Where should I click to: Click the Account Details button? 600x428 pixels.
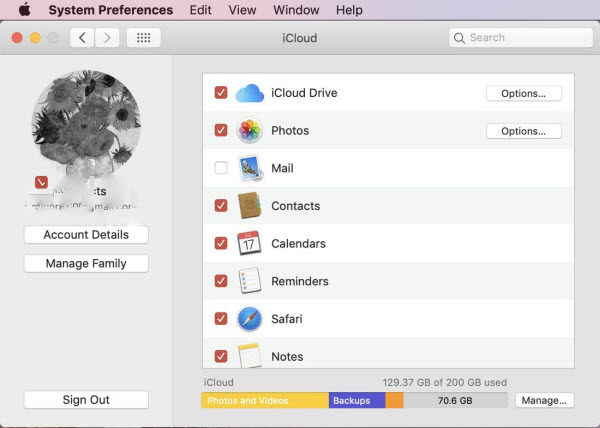86,235
